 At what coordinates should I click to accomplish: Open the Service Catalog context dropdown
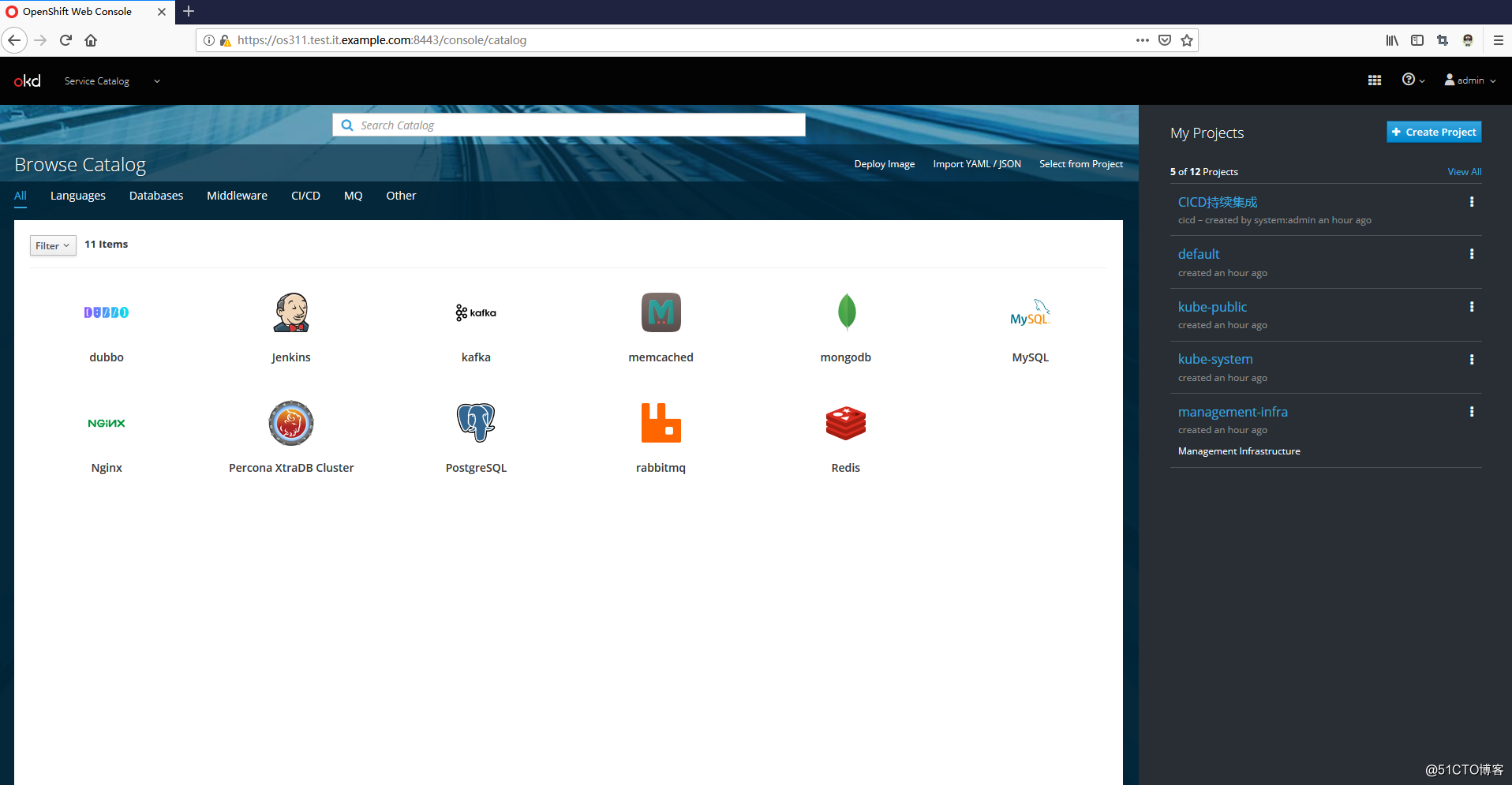pyautogui.click(x=113, y=80)
